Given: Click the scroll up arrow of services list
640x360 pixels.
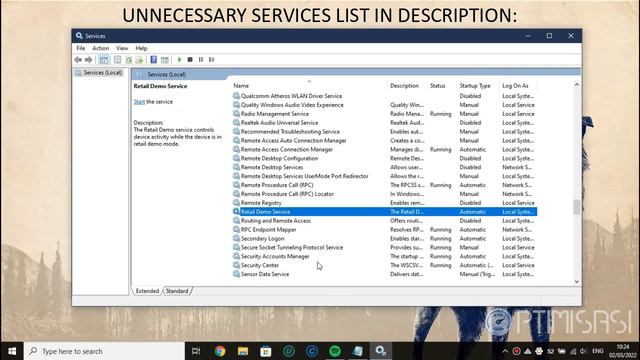Looking at the screenshot, I should point(576,85).
